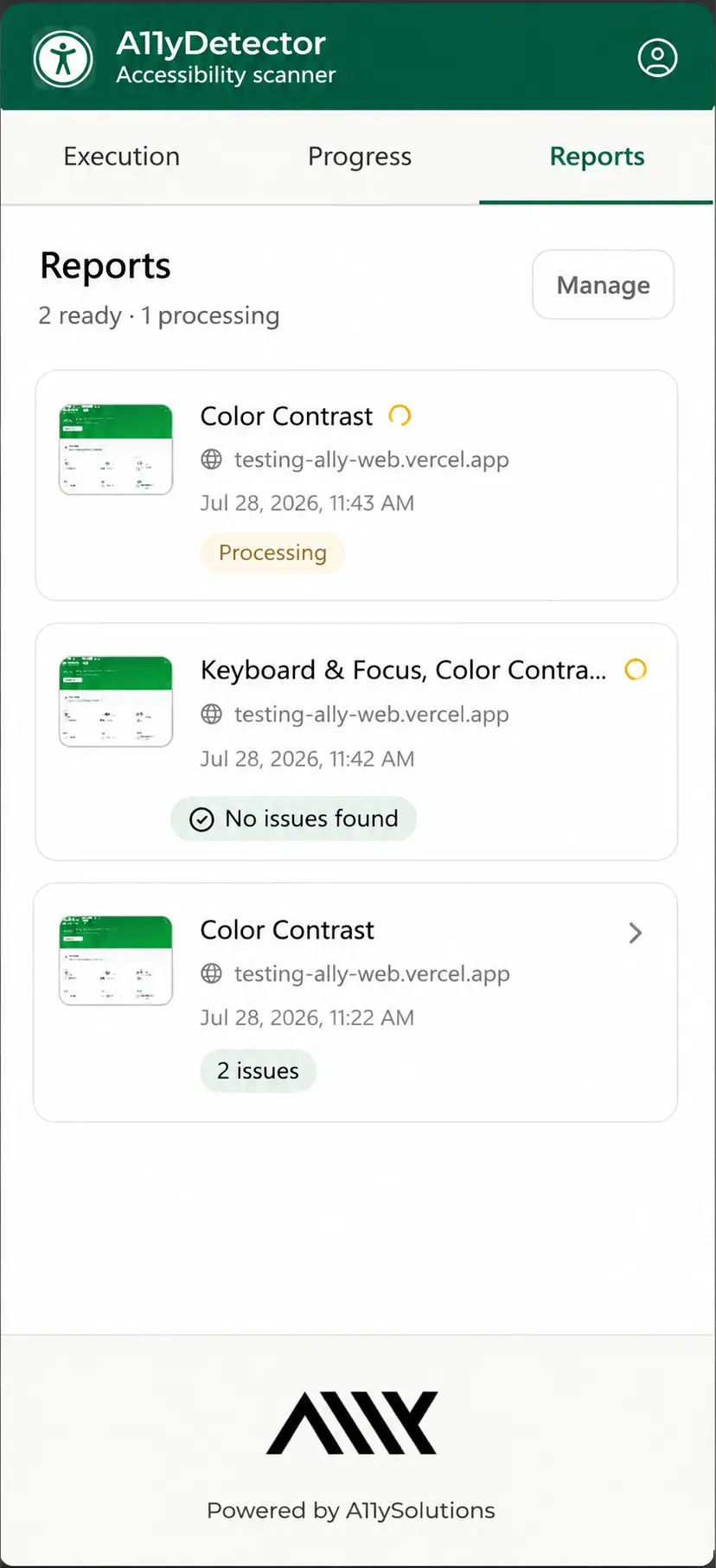Image resolution: width=716 pixels, height=1568 pixels.
Task: Switch to the Progress tab
Action: pyautogui.click(x=360, y=156)
